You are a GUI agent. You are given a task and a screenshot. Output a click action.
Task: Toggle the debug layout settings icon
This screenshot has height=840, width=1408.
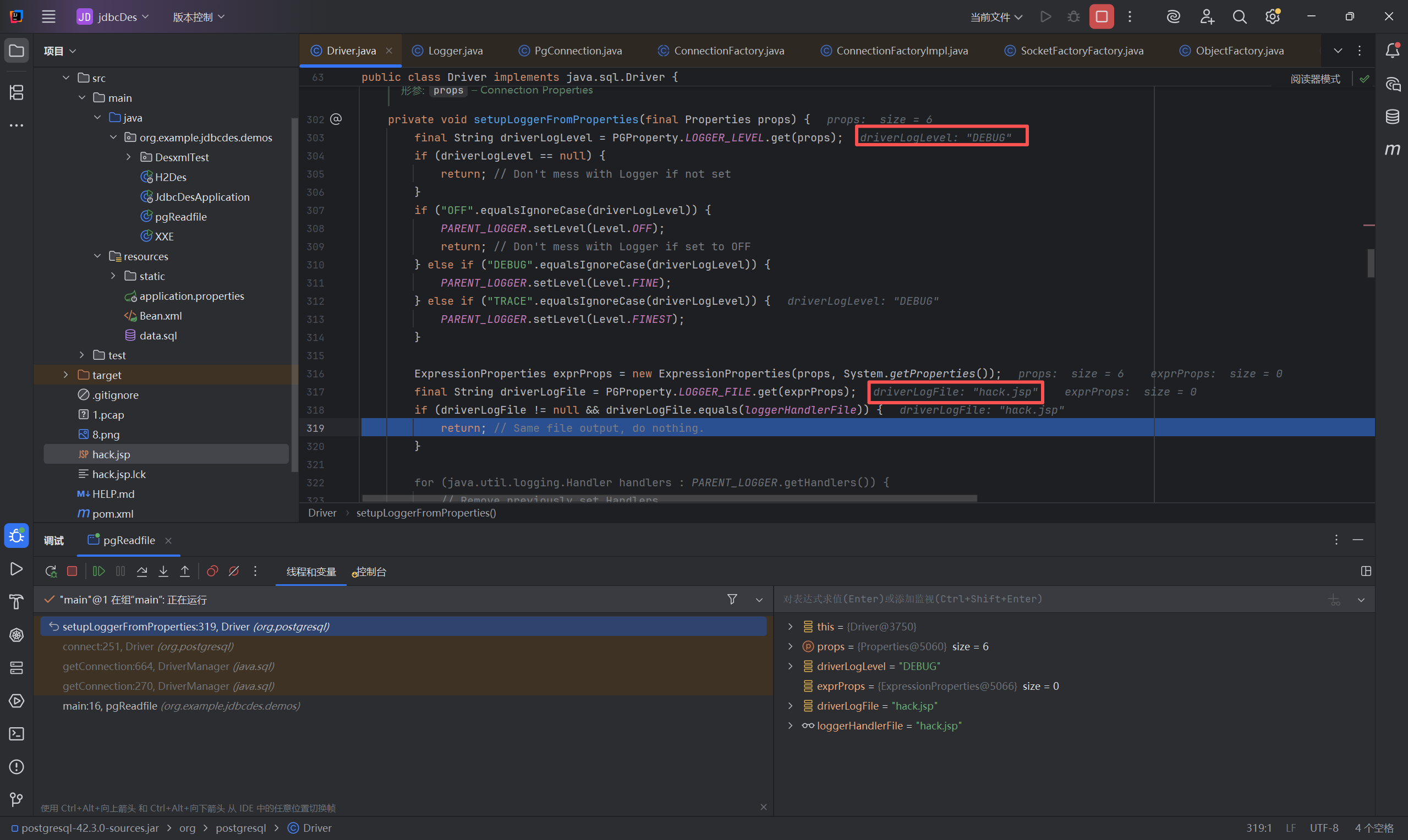[1366, 571]
